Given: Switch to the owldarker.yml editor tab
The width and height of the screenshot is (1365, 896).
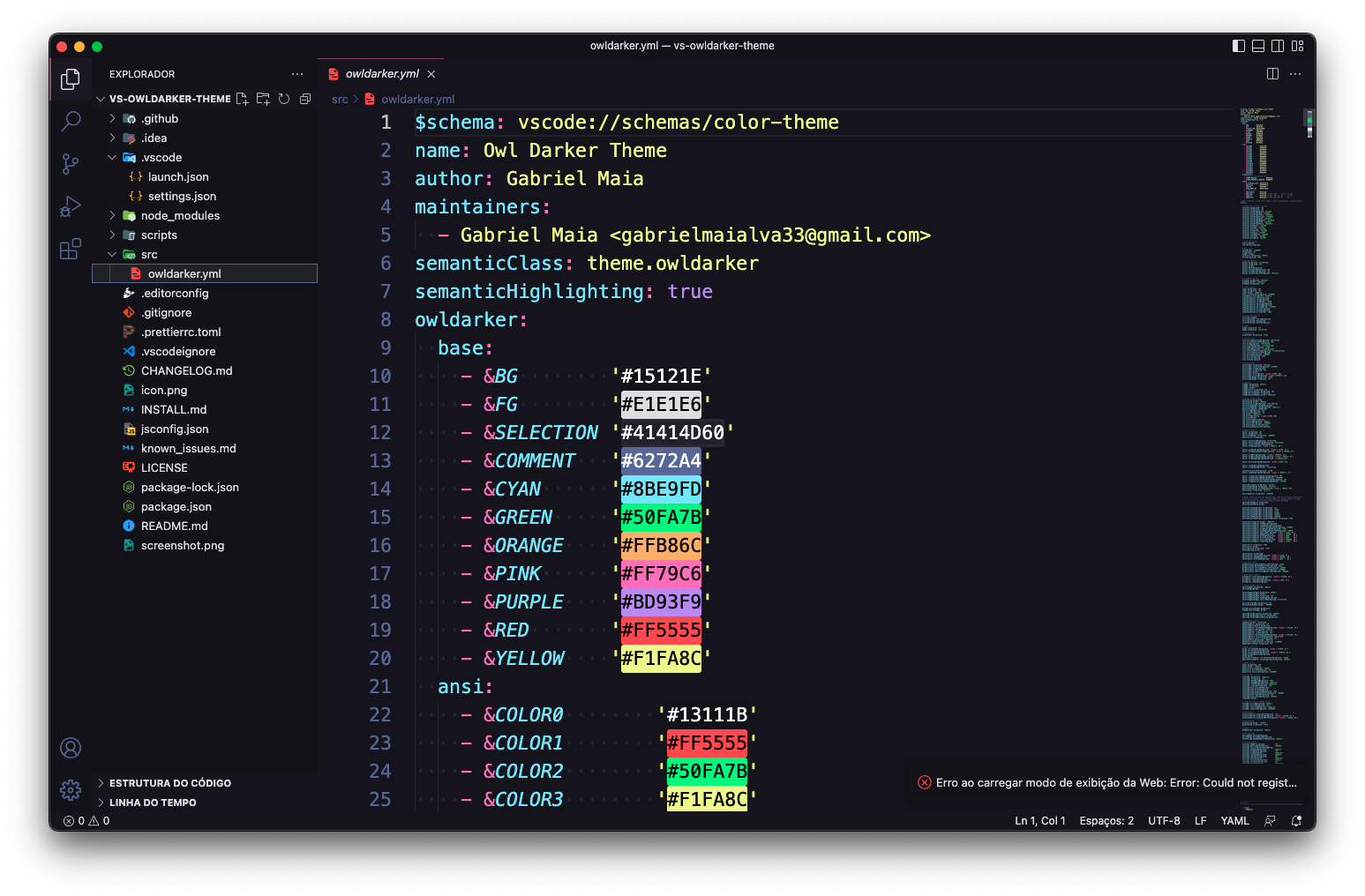Looking at the screenshot, I should click(381, 74).
